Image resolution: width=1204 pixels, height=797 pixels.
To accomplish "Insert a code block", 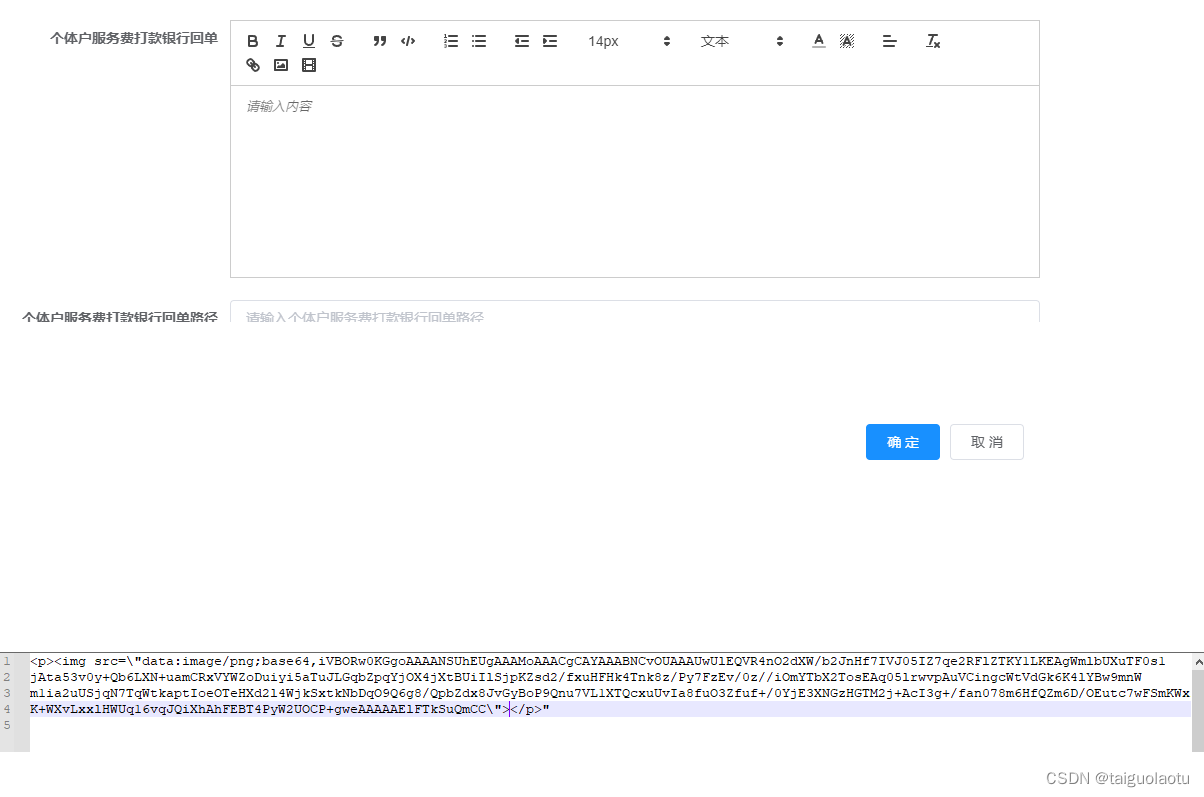I will (x=408, y=41).
